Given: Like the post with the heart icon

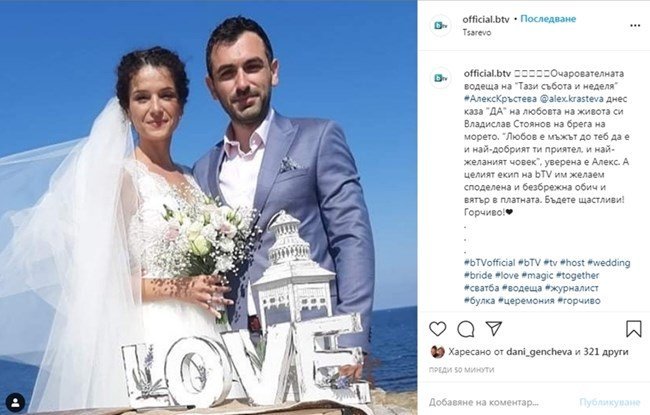Looking at the screenshot, I should pyautogui.click(x=437, y=329).
